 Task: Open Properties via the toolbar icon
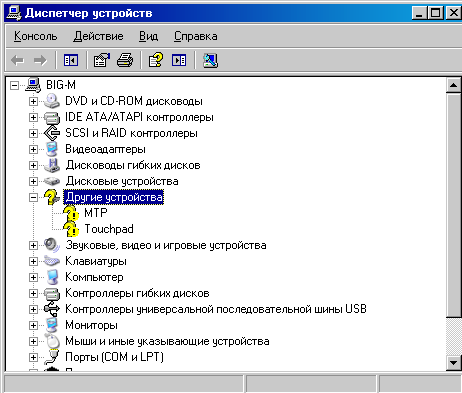tap(101, 60)
